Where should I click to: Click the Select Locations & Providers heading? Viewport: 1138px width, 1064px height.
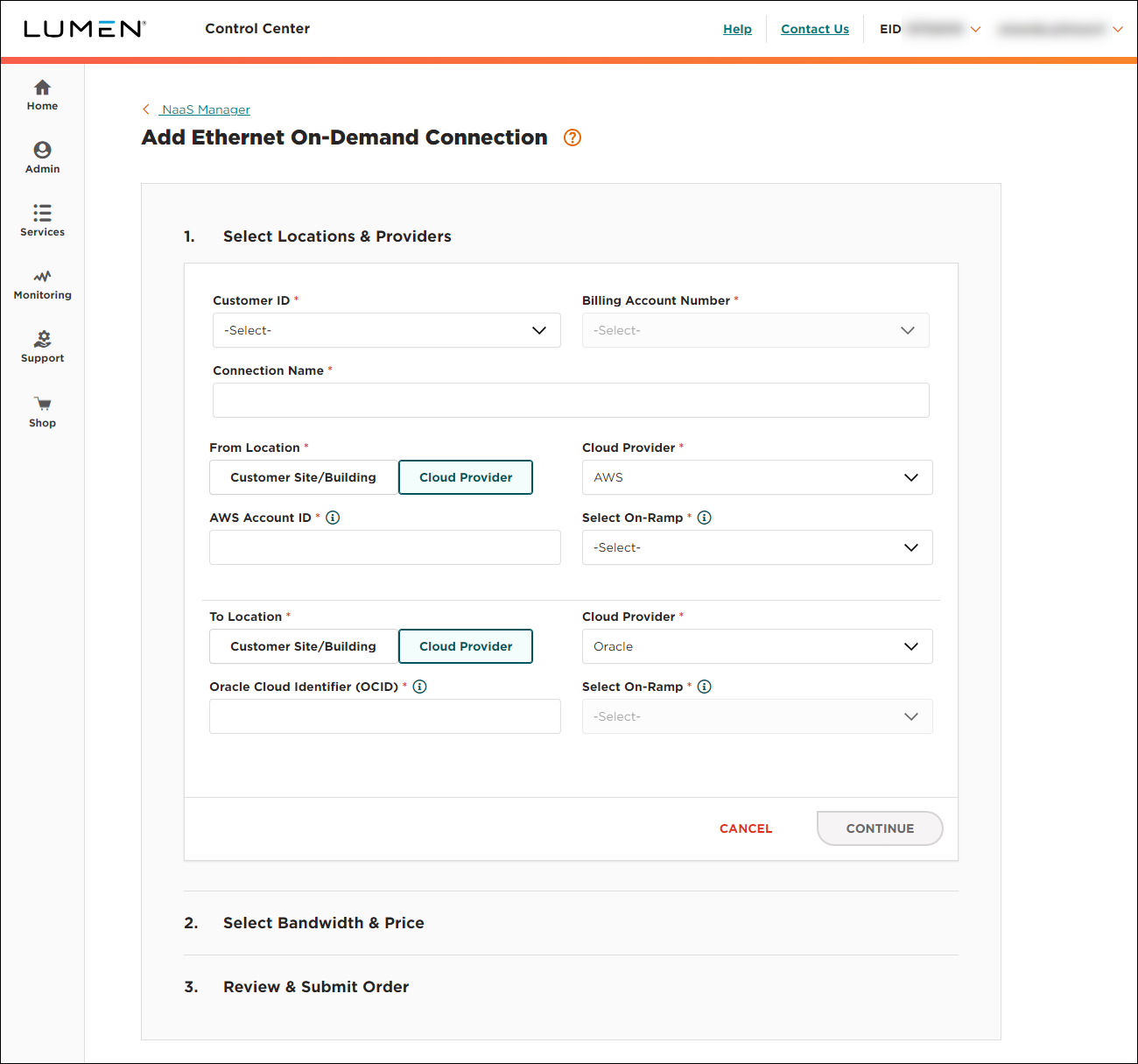coord(337,236)
